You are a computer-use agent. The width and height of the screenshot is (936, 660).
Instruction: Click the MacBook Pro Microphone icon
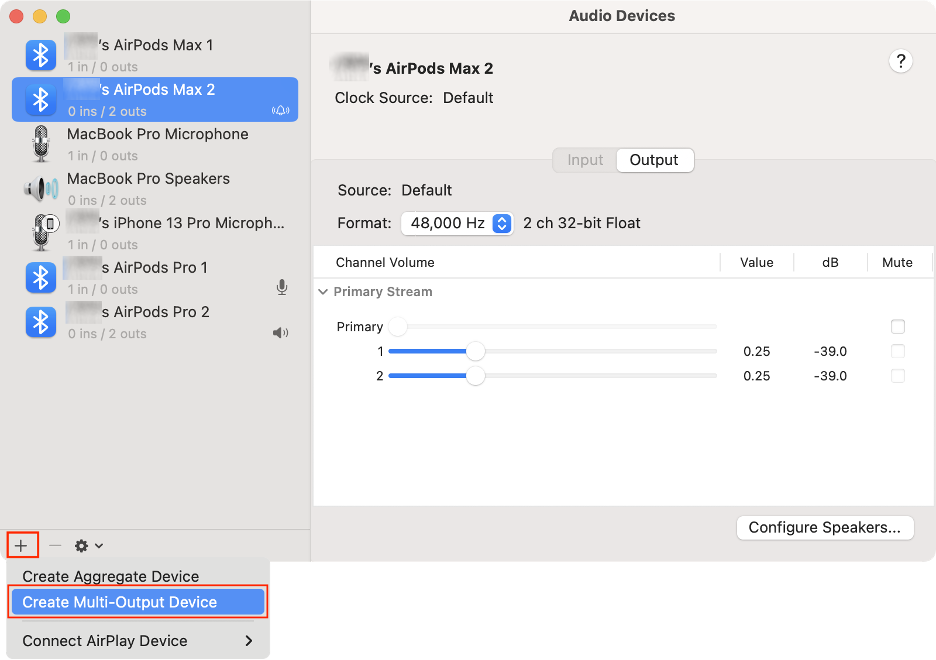click(41, 144)
